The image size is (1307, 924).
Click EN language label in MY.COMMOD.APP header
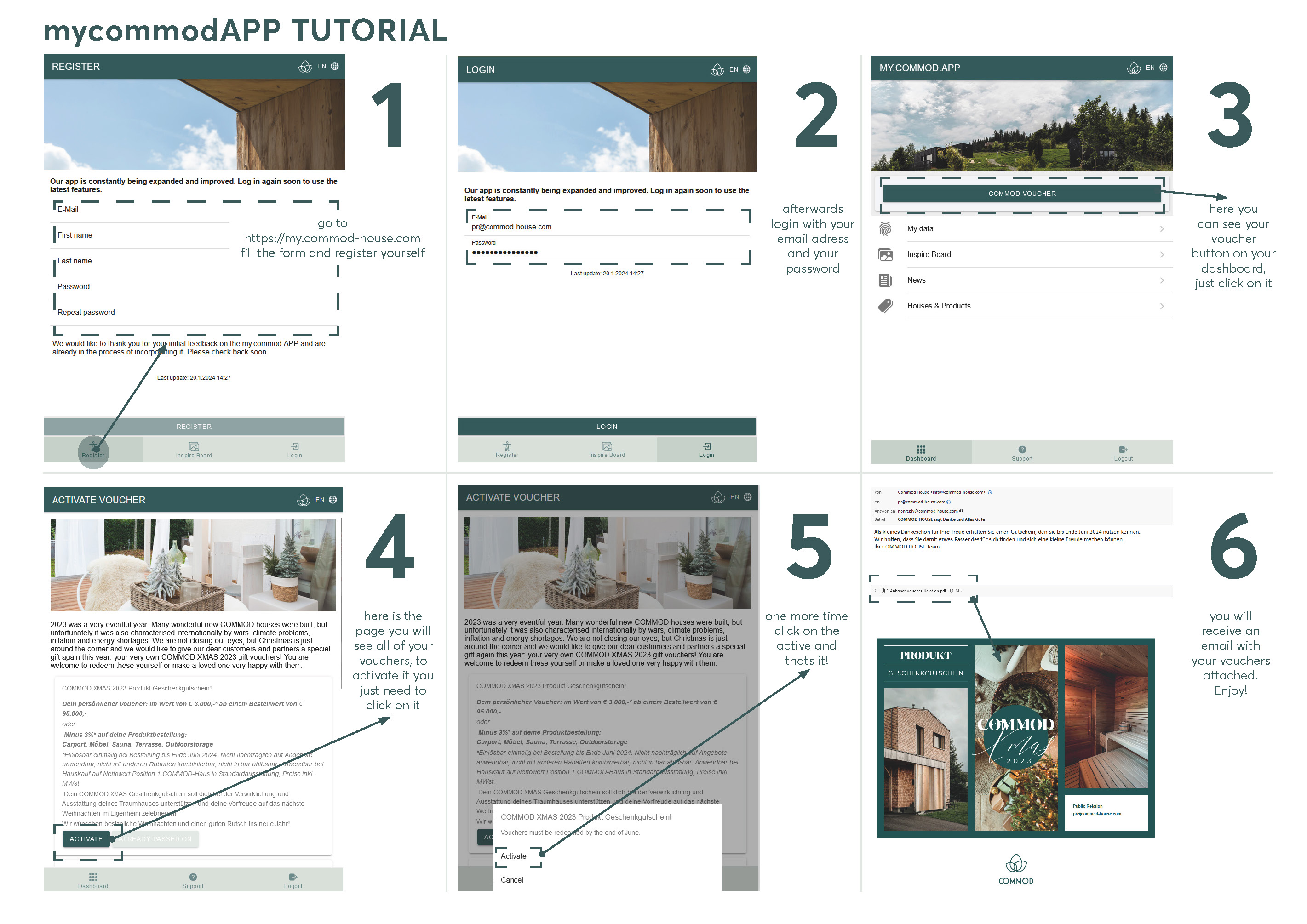coord(1151,68)
